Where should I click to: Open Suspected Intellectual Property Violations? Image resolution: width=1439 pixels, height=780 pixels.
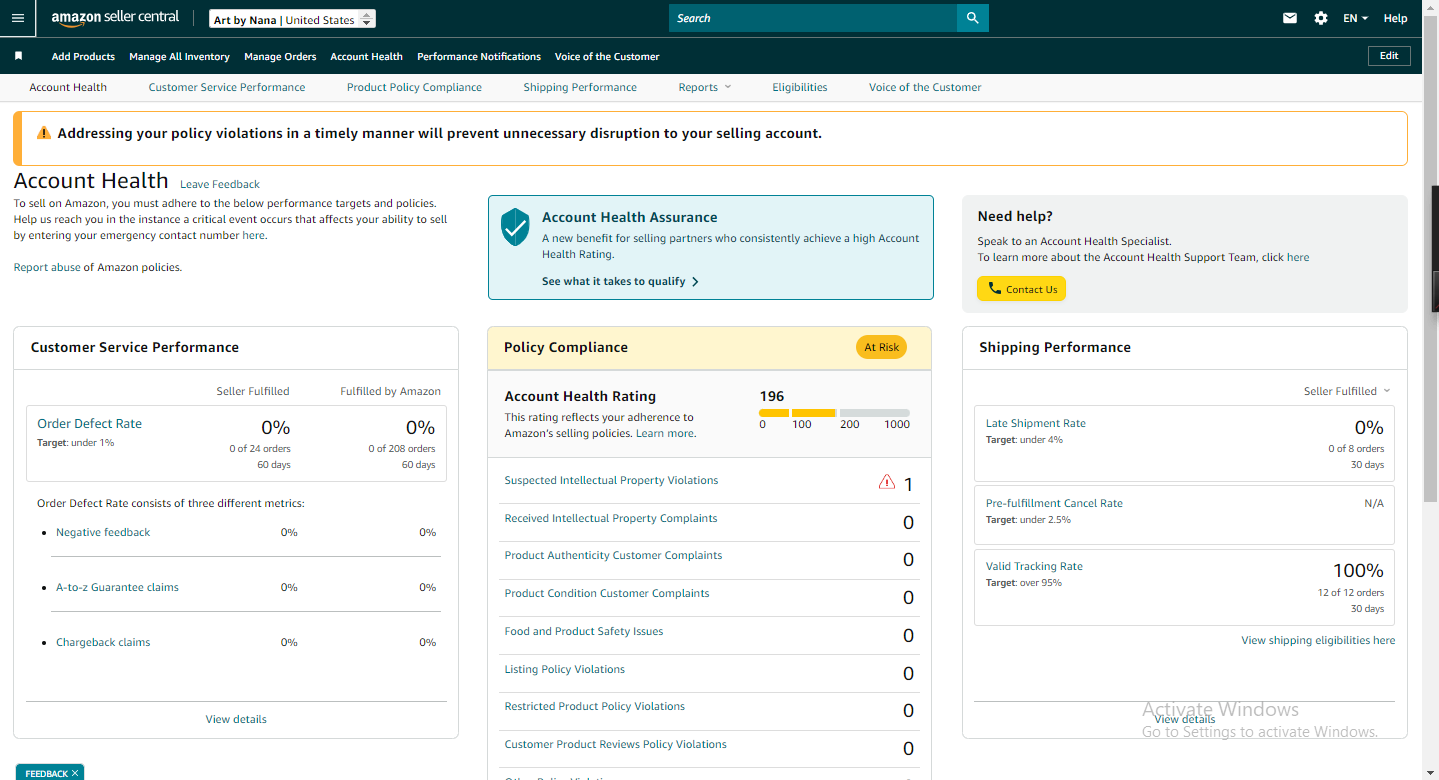[x=611, y=480]
